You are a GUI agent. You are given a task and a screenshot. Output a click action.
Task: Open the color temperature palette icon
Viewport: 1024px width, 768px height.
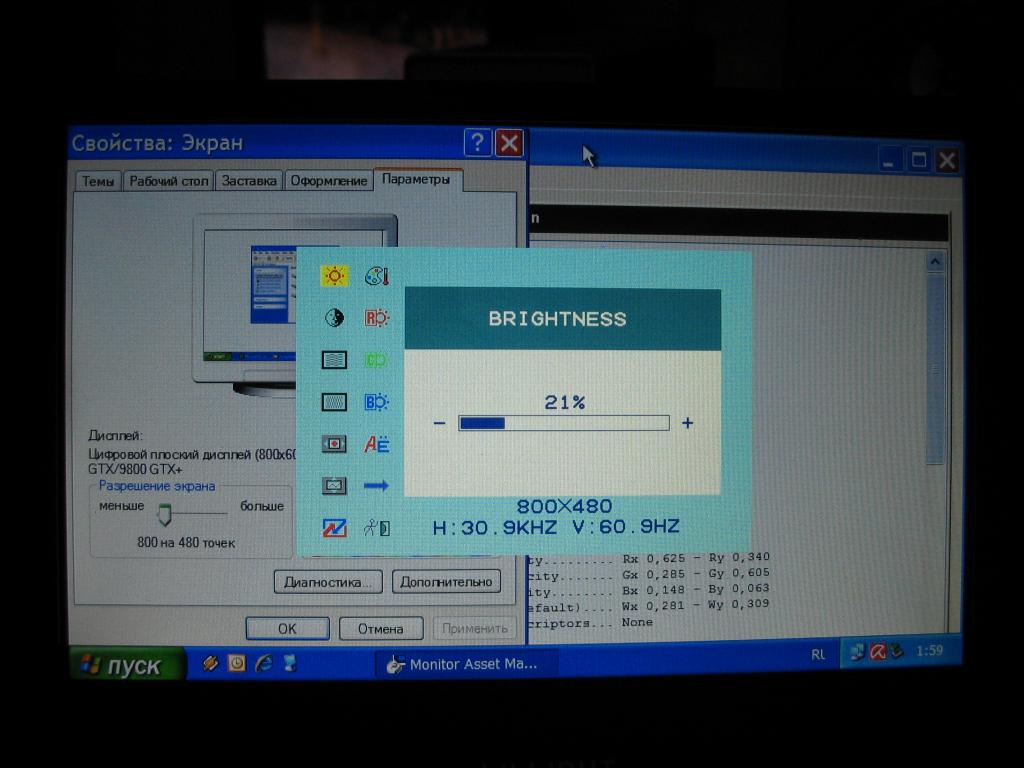376,276
